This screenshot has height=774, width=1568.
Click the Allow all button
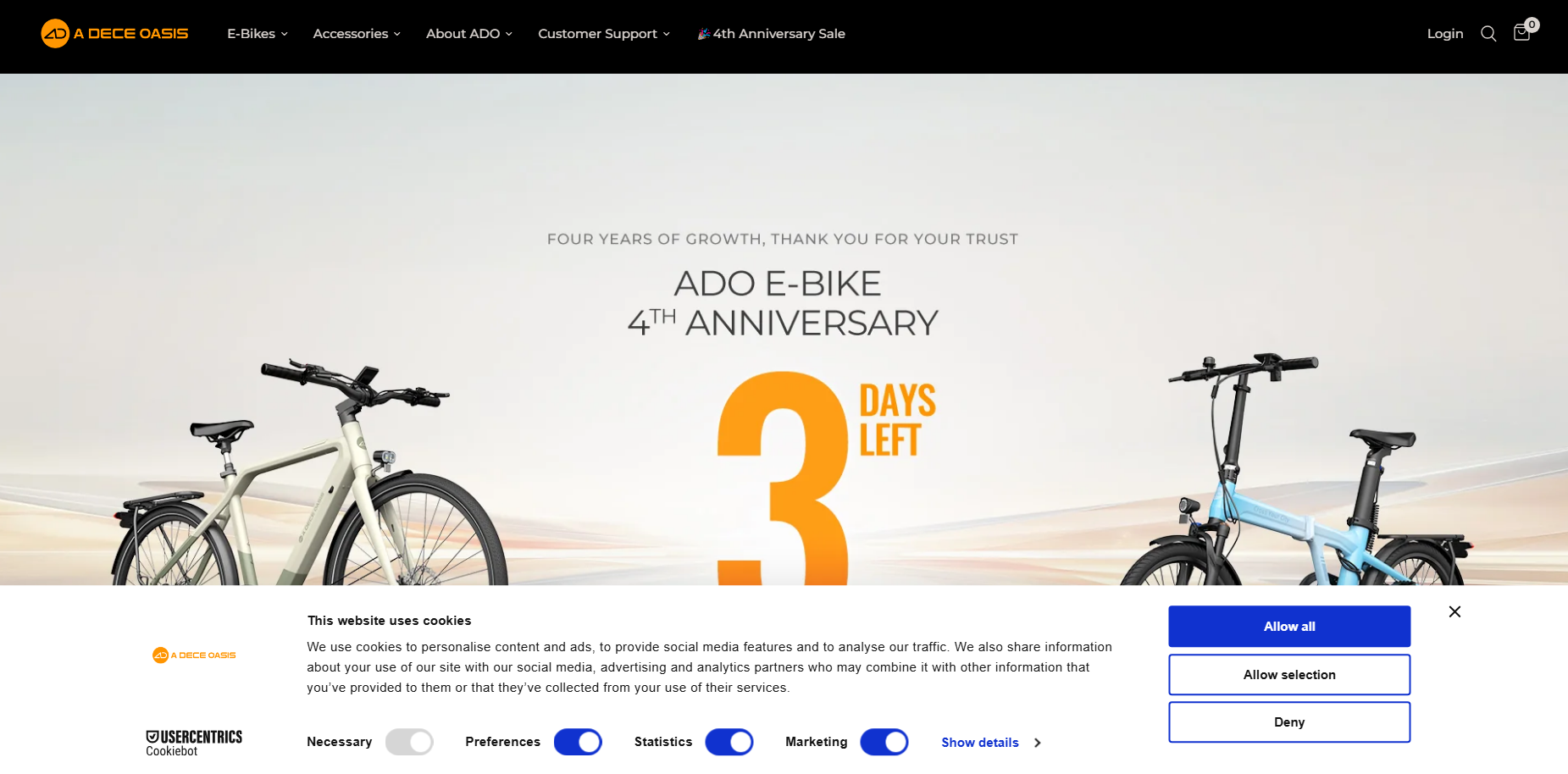pos(1289,627)
